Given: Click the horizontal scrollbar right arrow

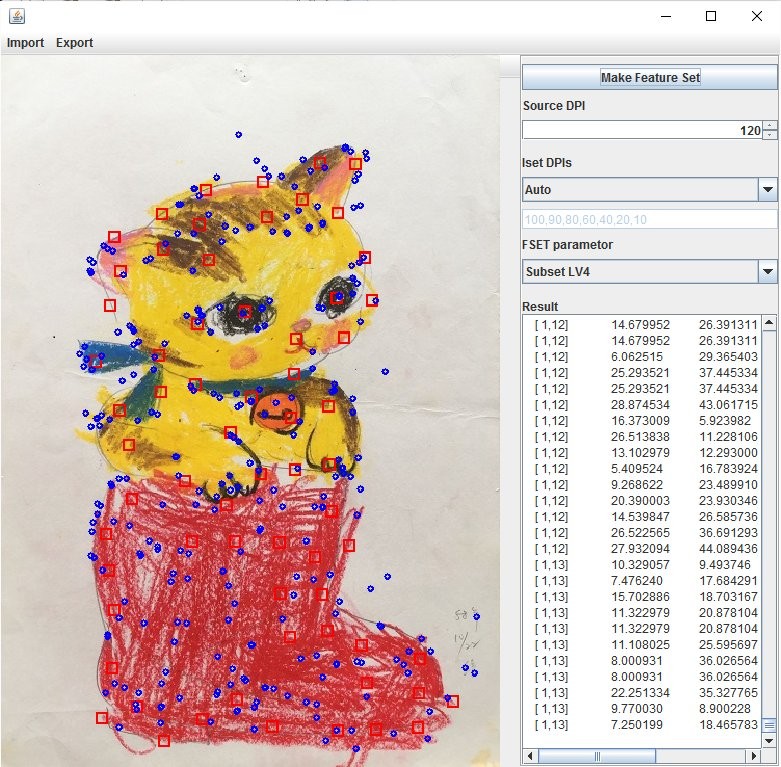Looking at the screenshot, I should click(754, 756).
